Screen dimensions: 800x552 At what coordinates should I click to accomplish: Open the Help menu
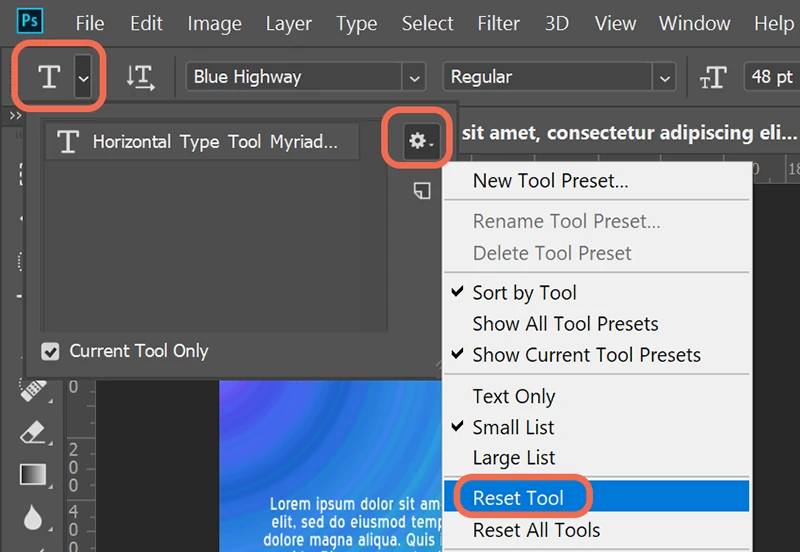tap(774, 24)
